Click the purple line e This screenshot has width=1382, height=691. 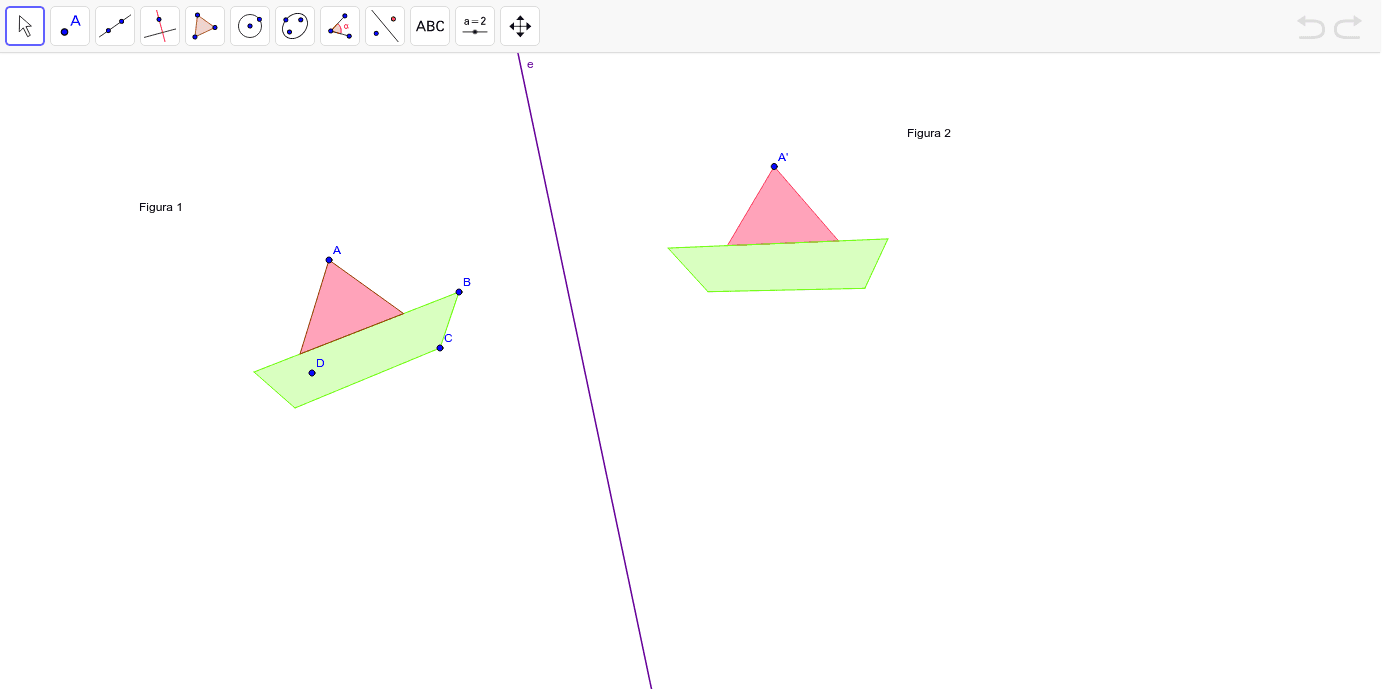(x=585, y=370)
